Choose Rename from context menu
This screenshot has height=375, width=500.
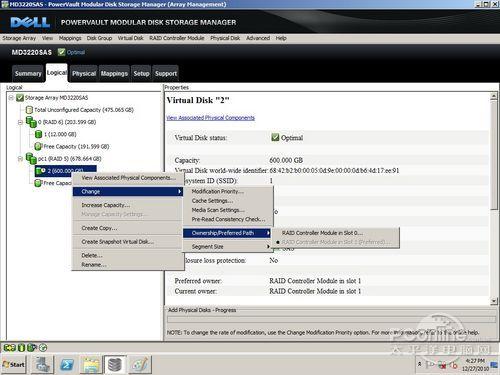128,265
